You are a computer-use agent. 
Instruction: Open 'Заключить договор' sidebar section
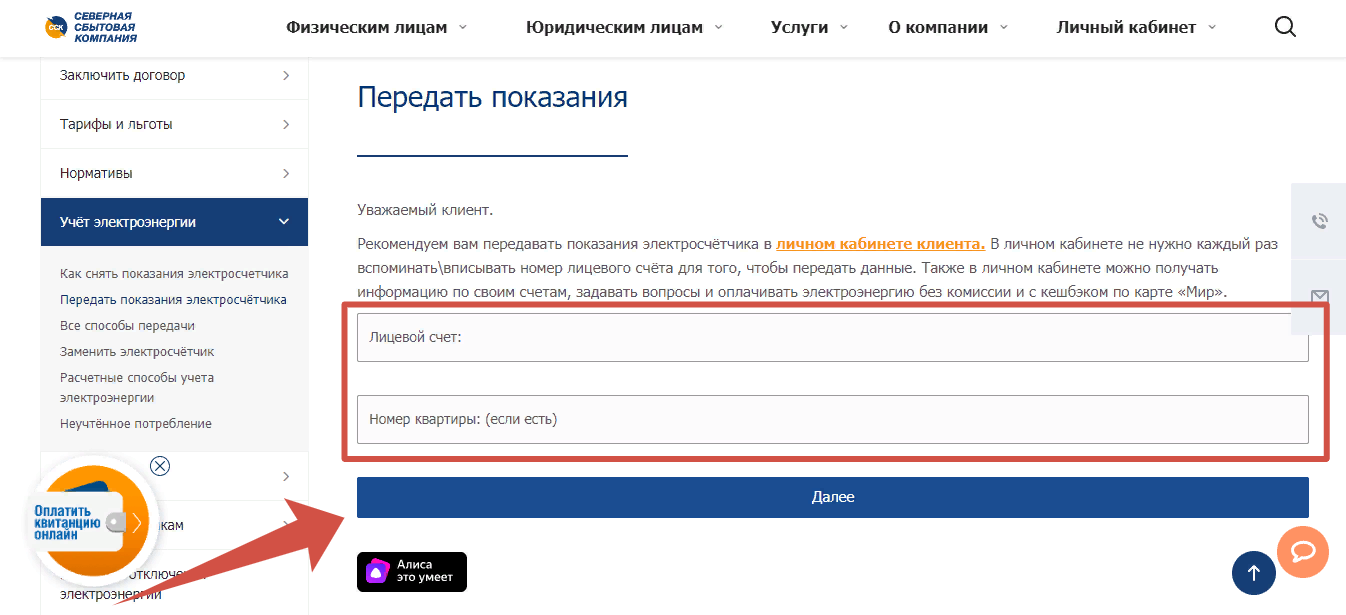[174, 75]
